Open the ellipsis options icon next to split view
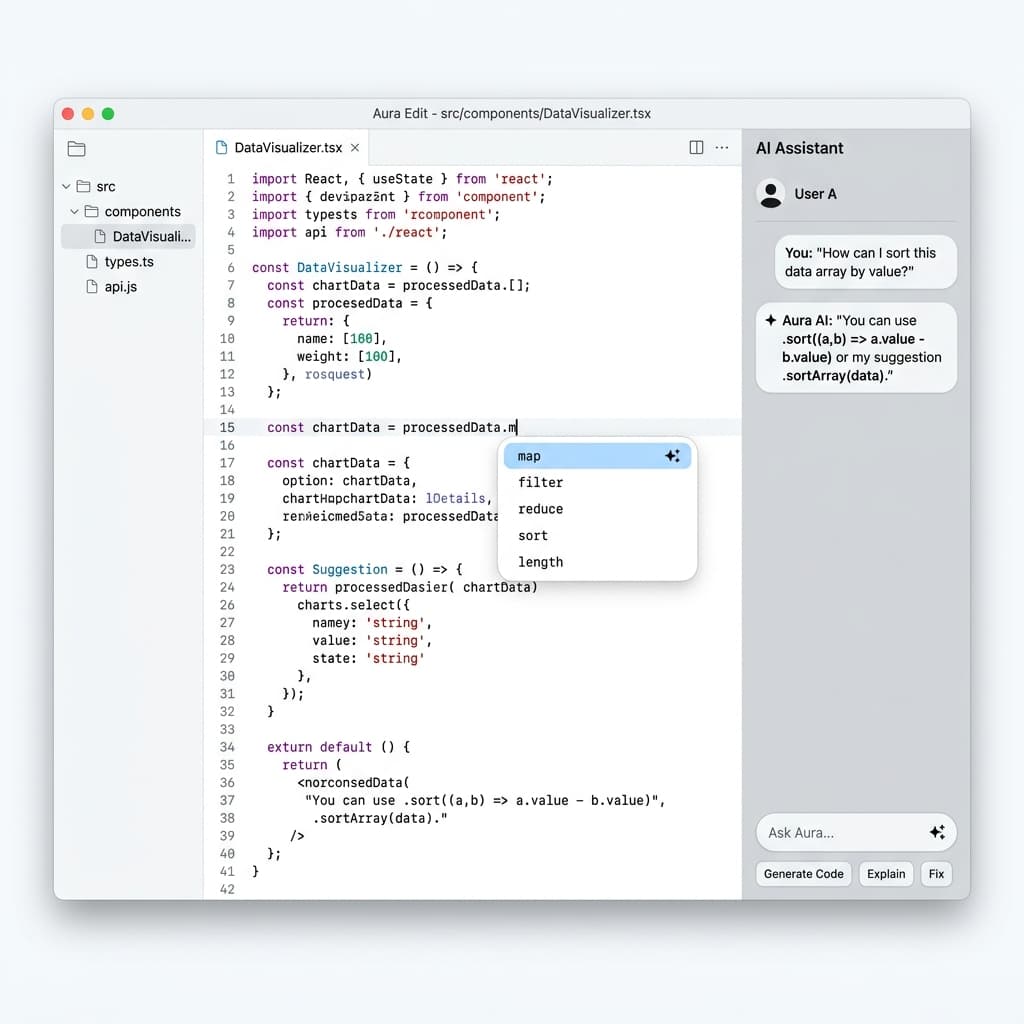Screen dimensions: 1024x1024 pos(722,147)
